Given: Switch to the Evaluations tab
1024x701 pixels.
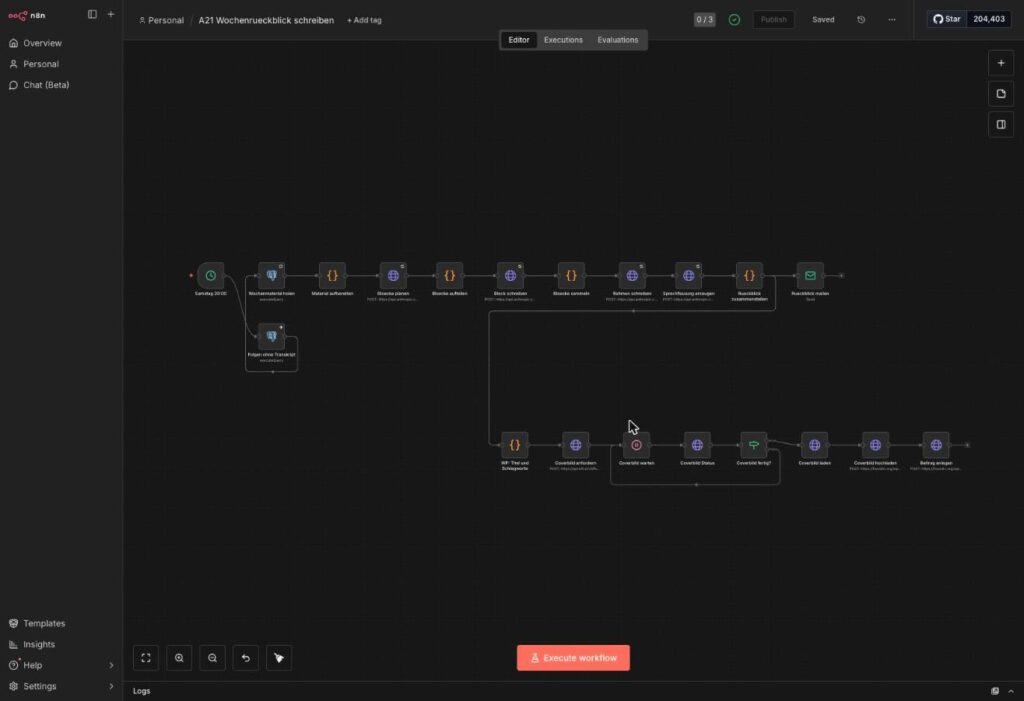Looking at the screenshot, I should 617,40.
